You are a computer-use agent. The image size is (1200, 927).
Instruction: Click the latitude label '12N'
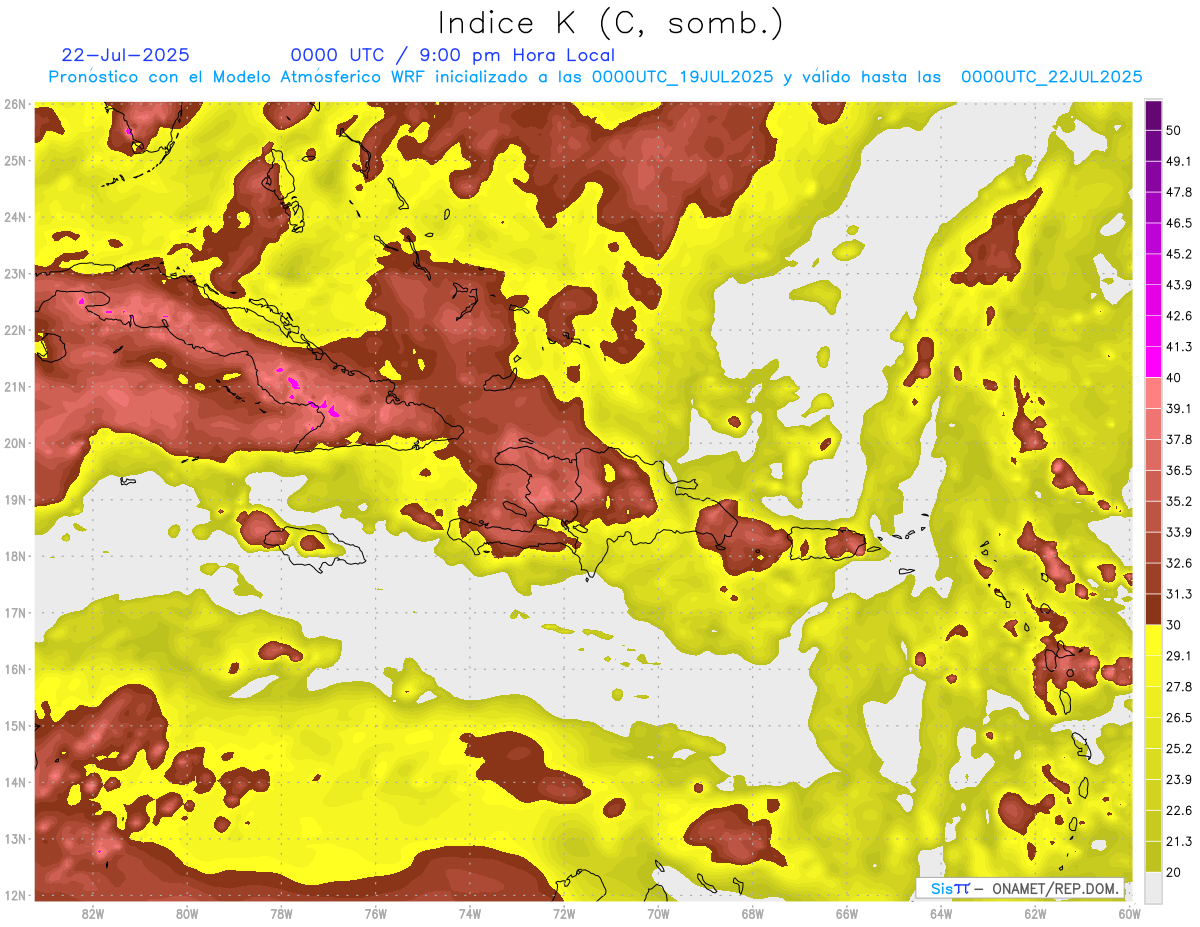tap(15, 895)
